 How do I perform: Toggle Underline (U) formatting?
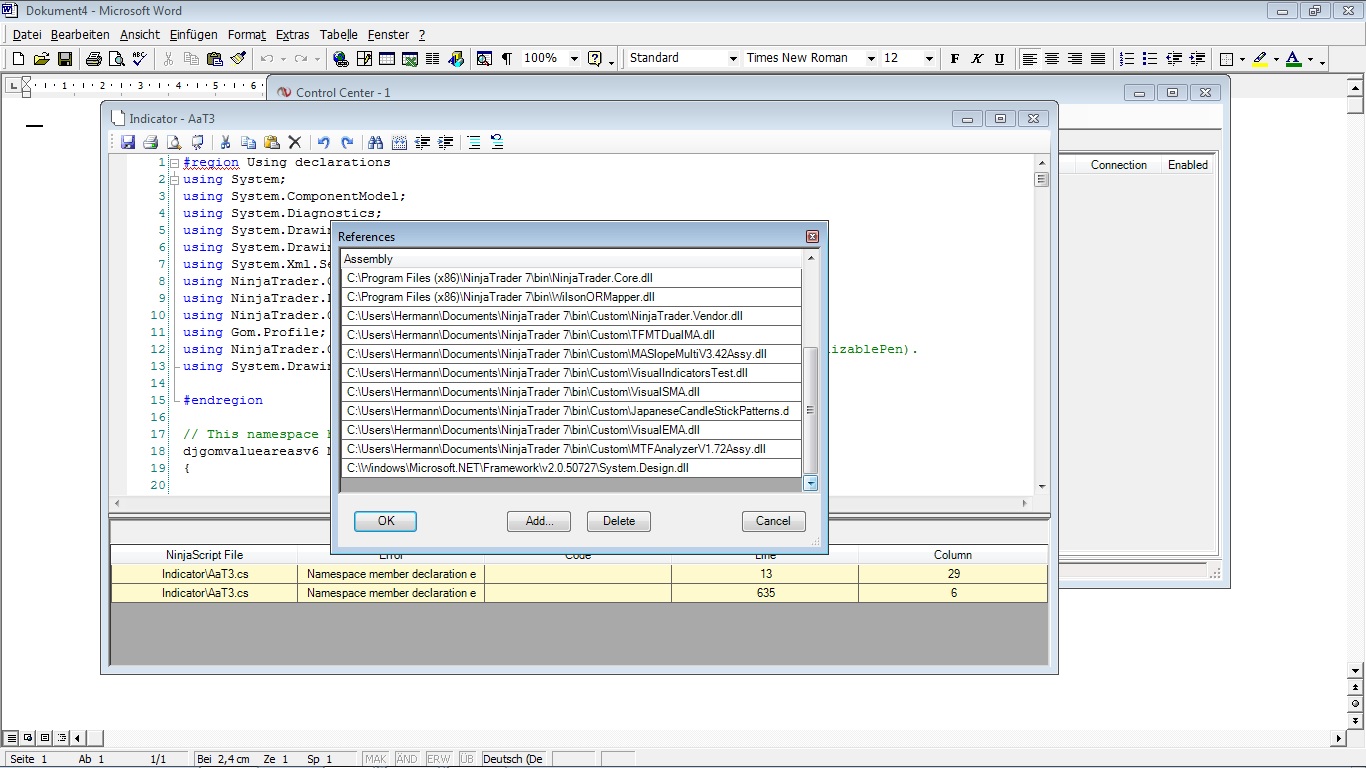click(x=999, y=59)
